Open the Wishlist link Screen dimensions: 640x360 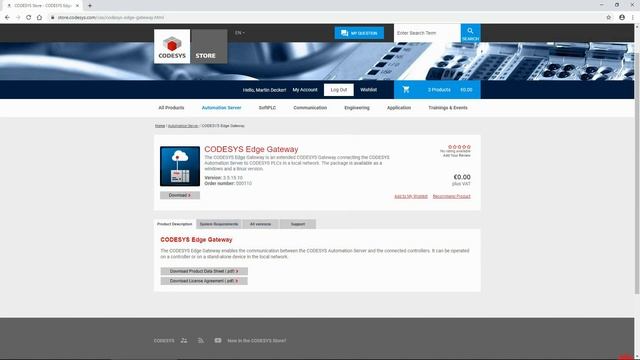369,90
